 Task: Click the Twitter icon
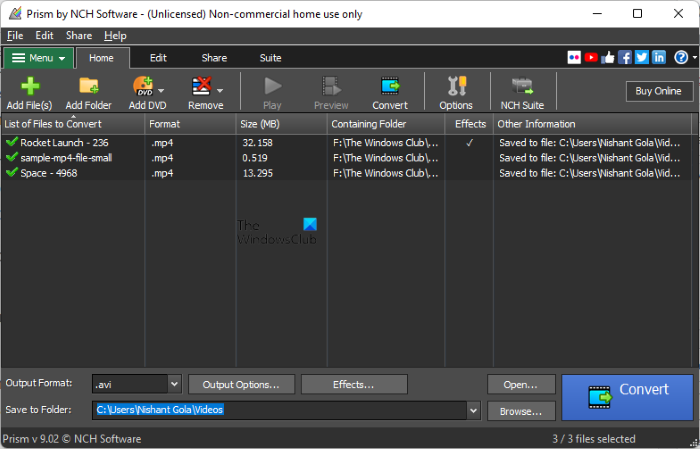[x=642, y=58]
